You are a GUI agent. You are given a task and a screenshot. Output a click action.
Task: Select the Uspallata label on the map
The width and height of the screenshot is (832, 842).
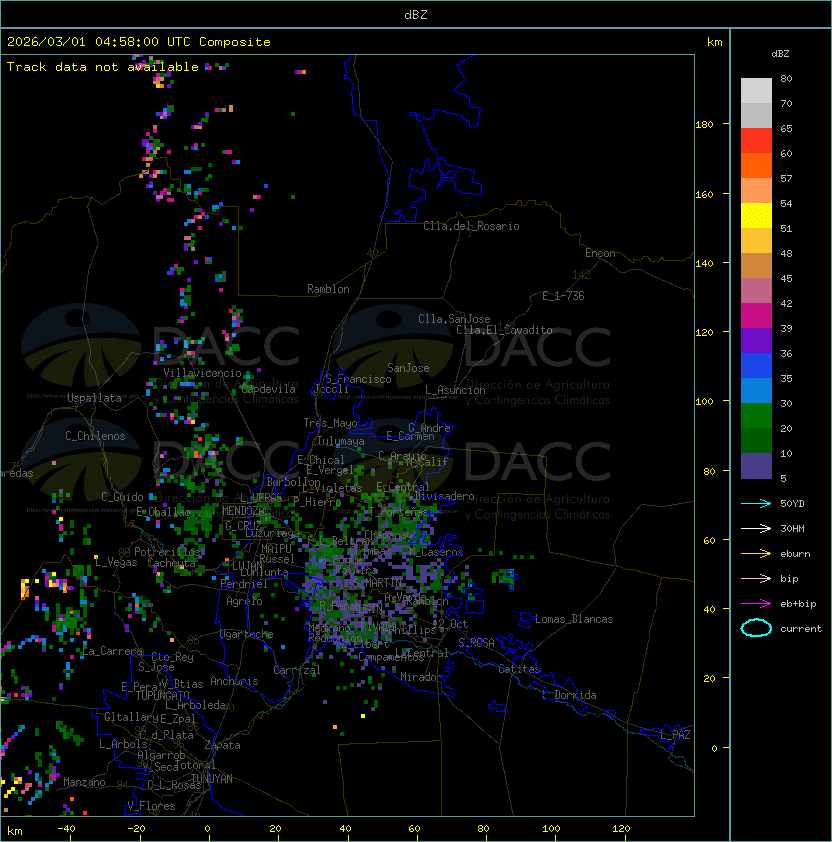click(94, 398)
